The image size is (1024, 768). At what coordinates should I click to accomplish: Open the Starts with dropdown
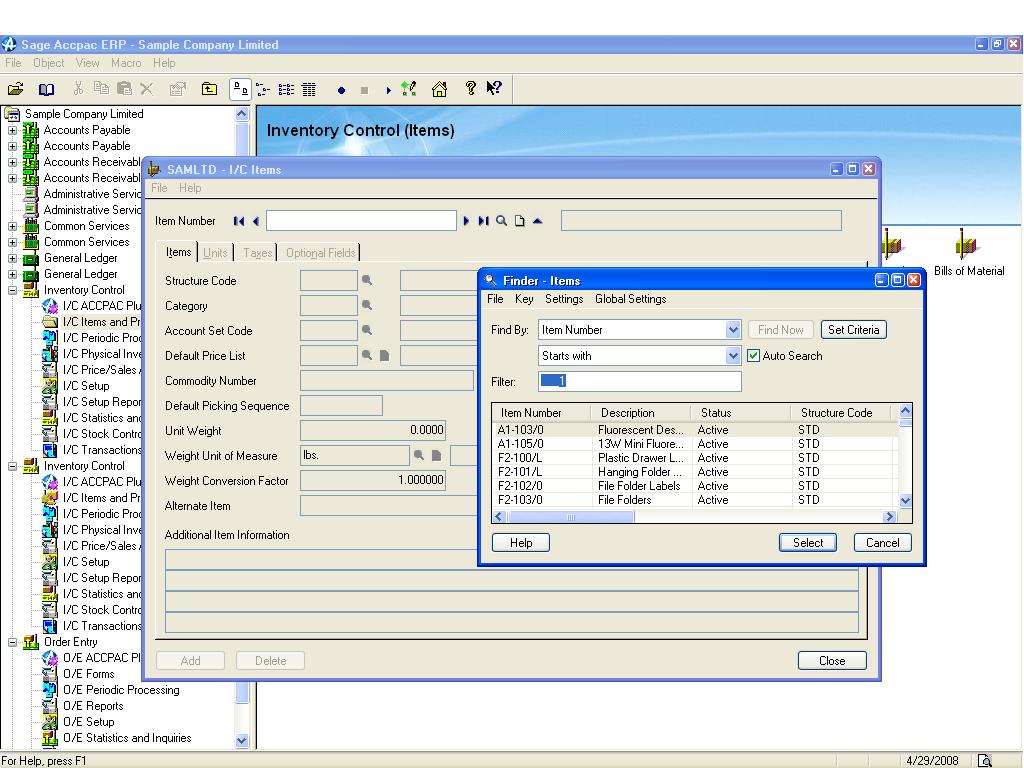tap(733, 356)
